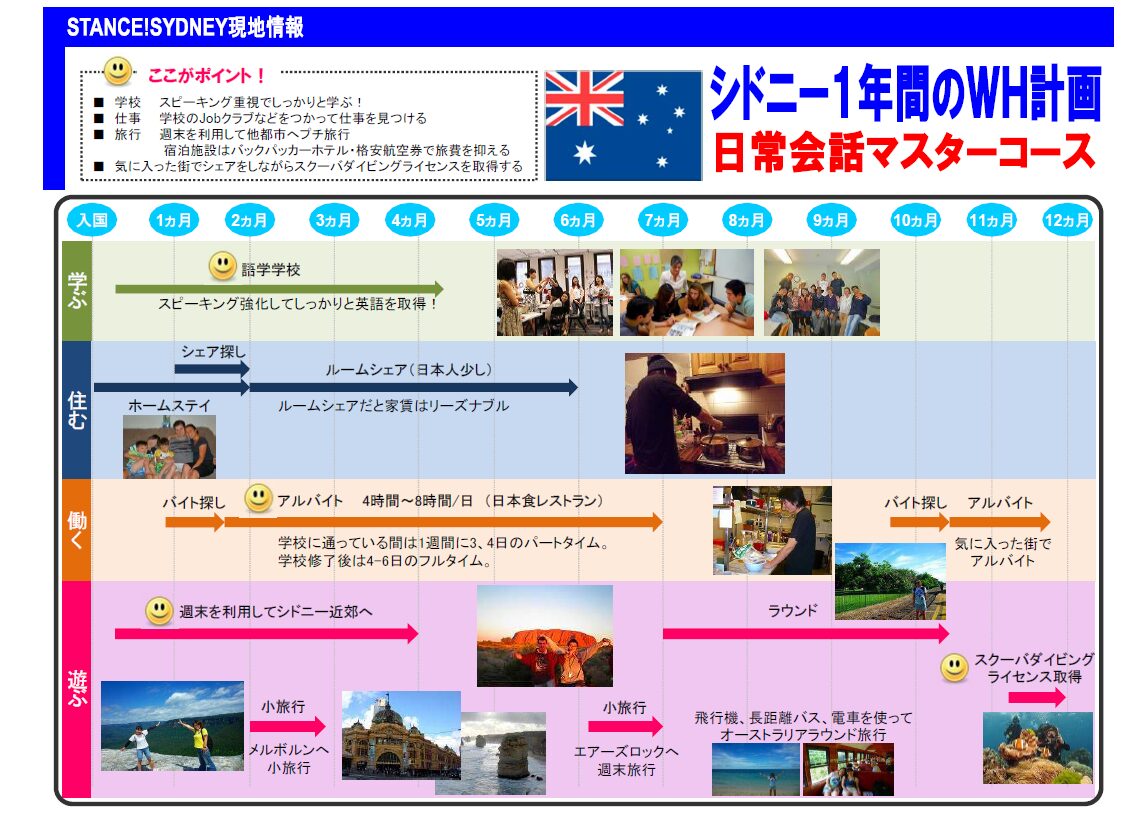Click the smiley face beside アルバイト 4時間～8時間
The width and height of the screenshot is (1126, 819).
coord(258,498)
